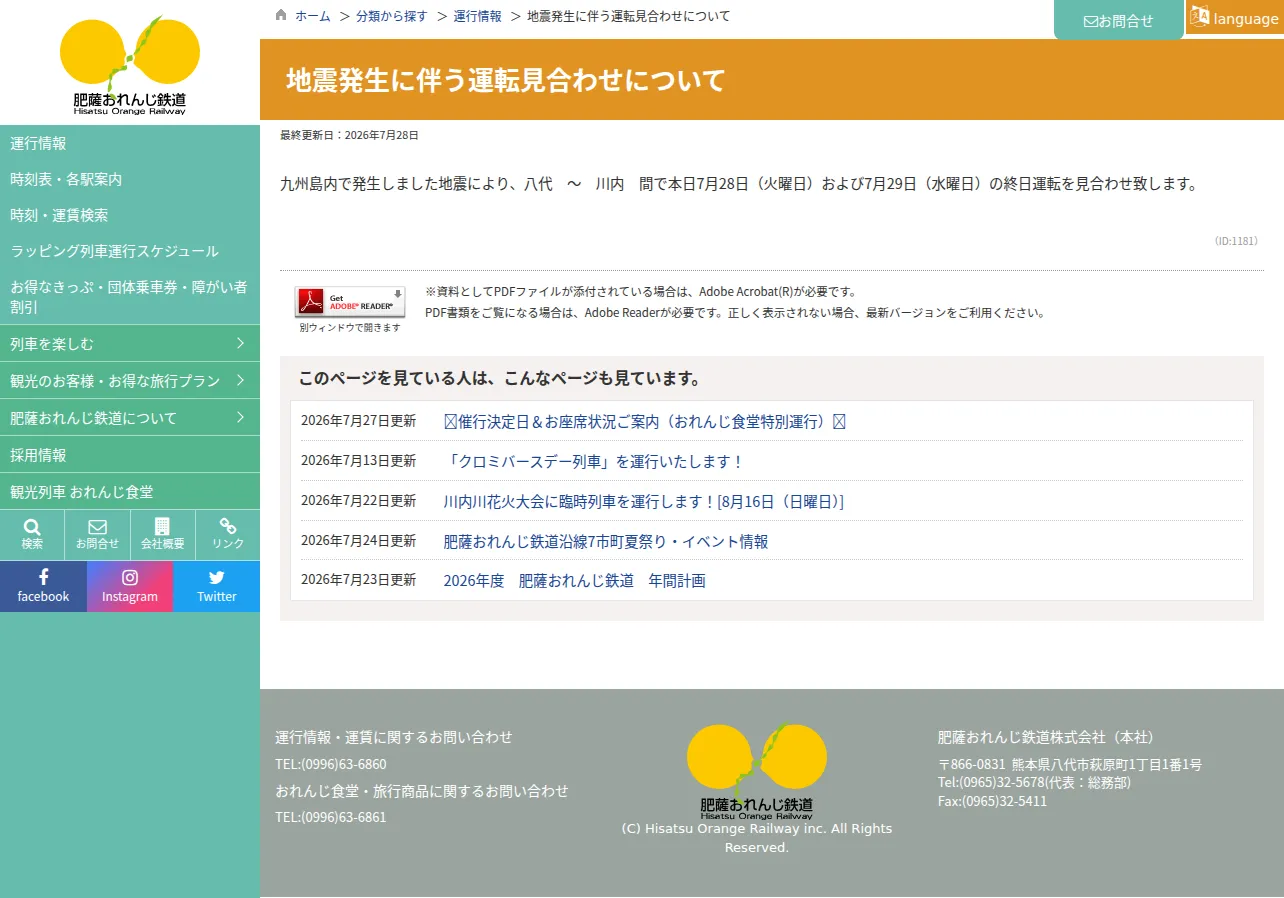Click footer TEL:(0996)63-6861 number
Viewport: 1284px width, 898px height.
pos(331,817)
